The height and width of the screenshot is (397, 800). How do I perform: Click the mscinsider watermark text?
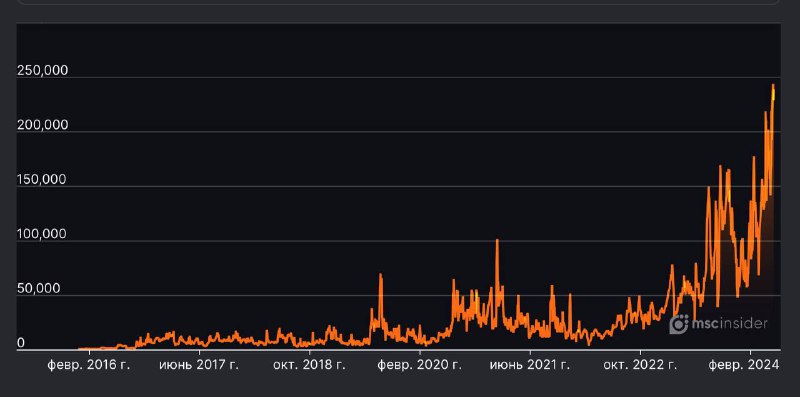tap(729, 324)
